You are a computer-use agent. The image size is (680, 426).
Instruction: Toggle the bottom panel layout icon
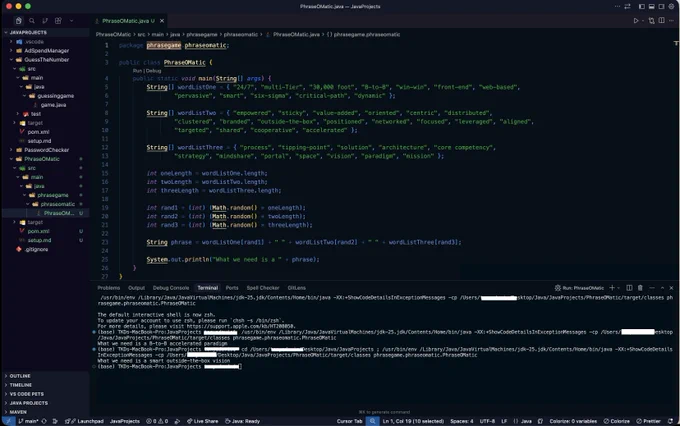coord(651,7)
